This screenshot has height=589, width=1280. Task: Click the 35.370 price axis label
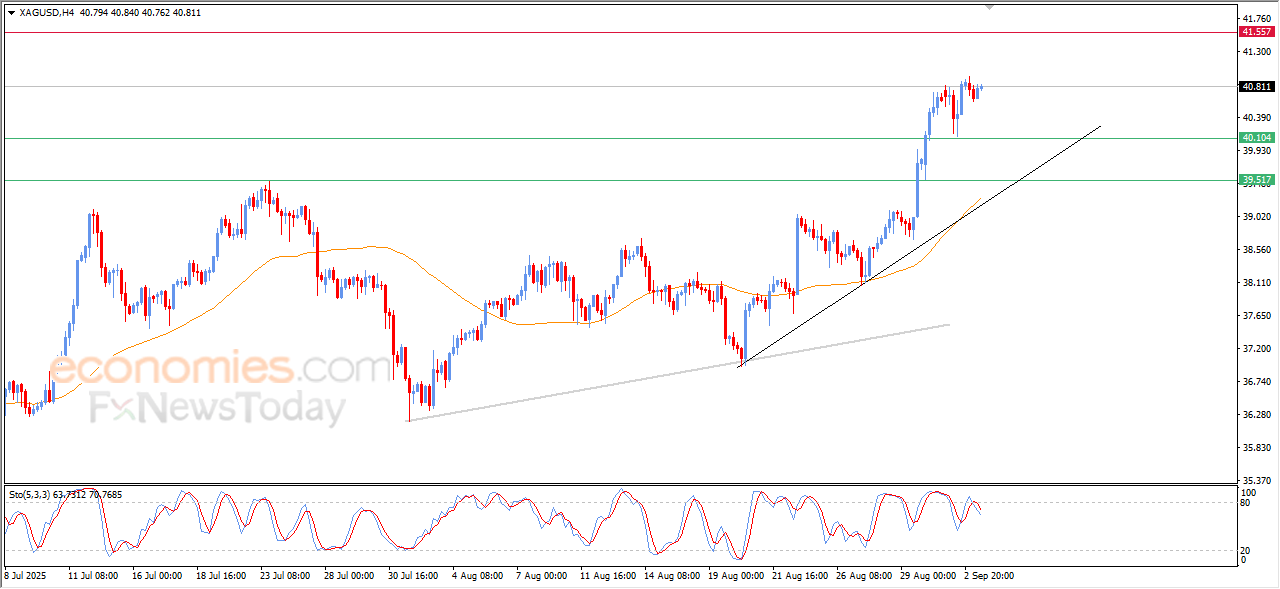coord(1256,481)
